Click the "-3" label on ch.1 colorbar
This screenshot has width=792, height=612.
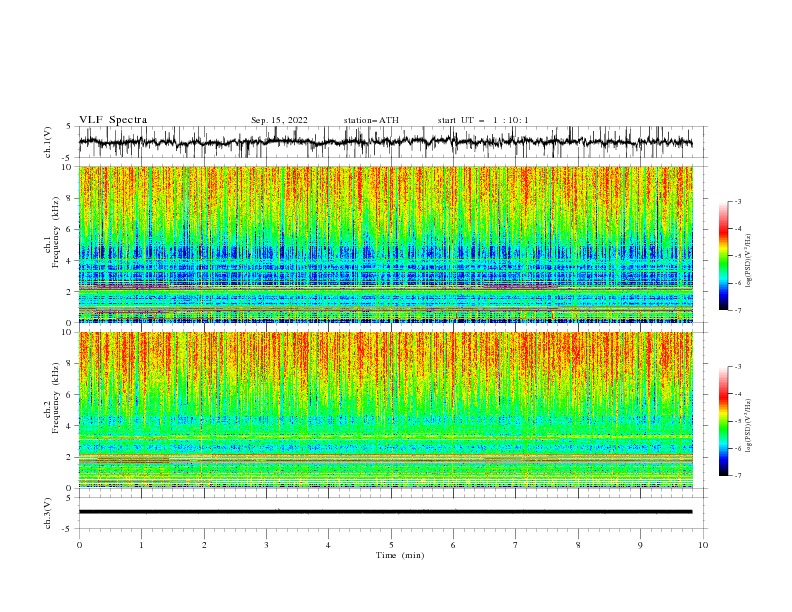coord(738,201)
